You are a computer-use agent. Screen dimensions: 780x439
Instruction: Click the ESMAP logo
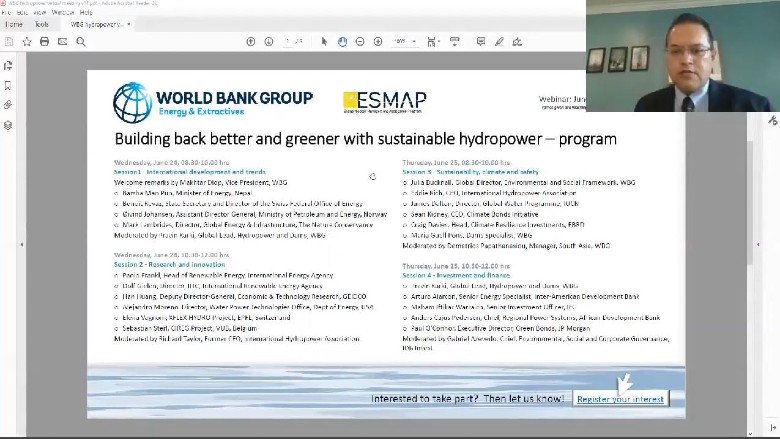[385, 102]
